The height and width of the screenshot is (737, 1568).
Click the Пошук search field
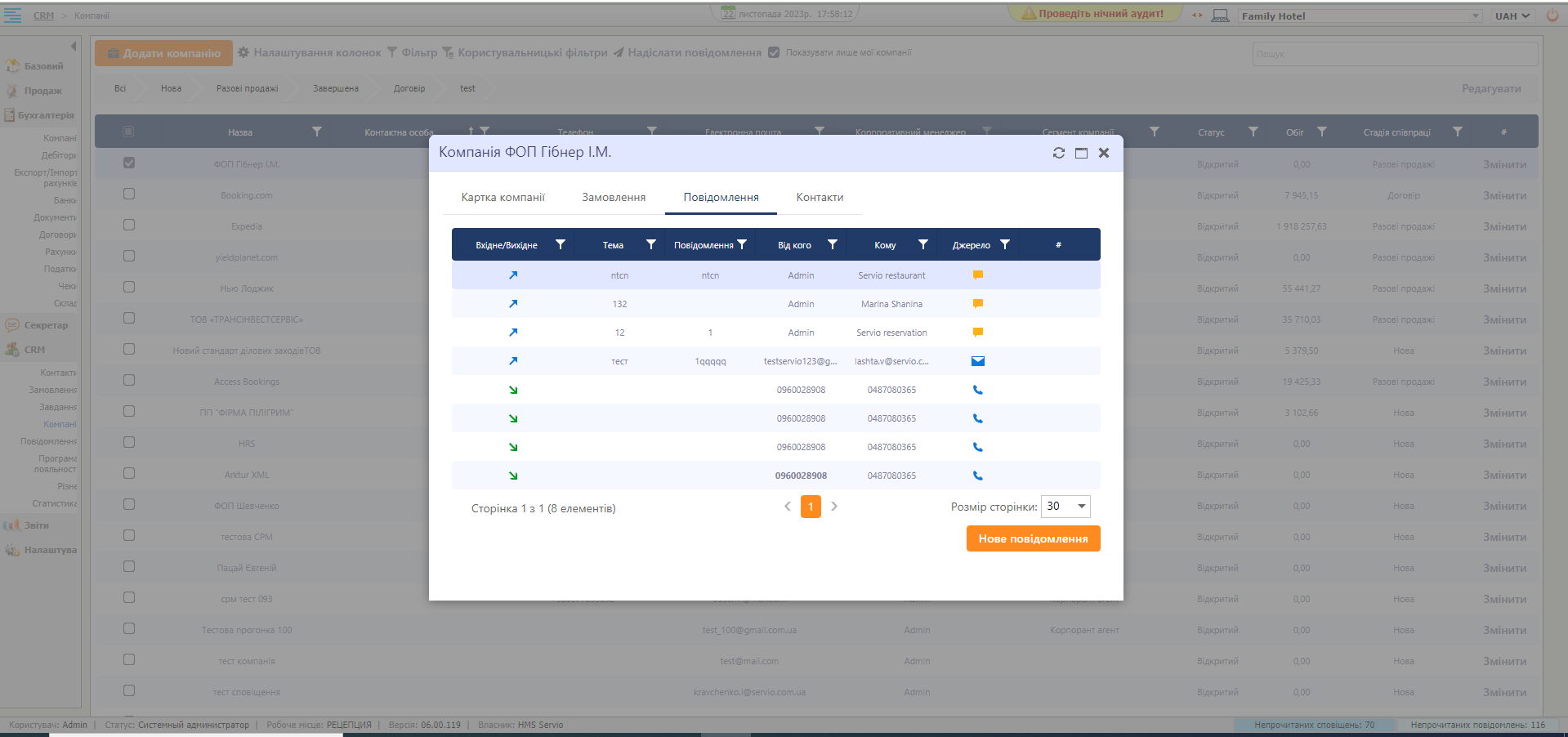[x=1394, y=54]
